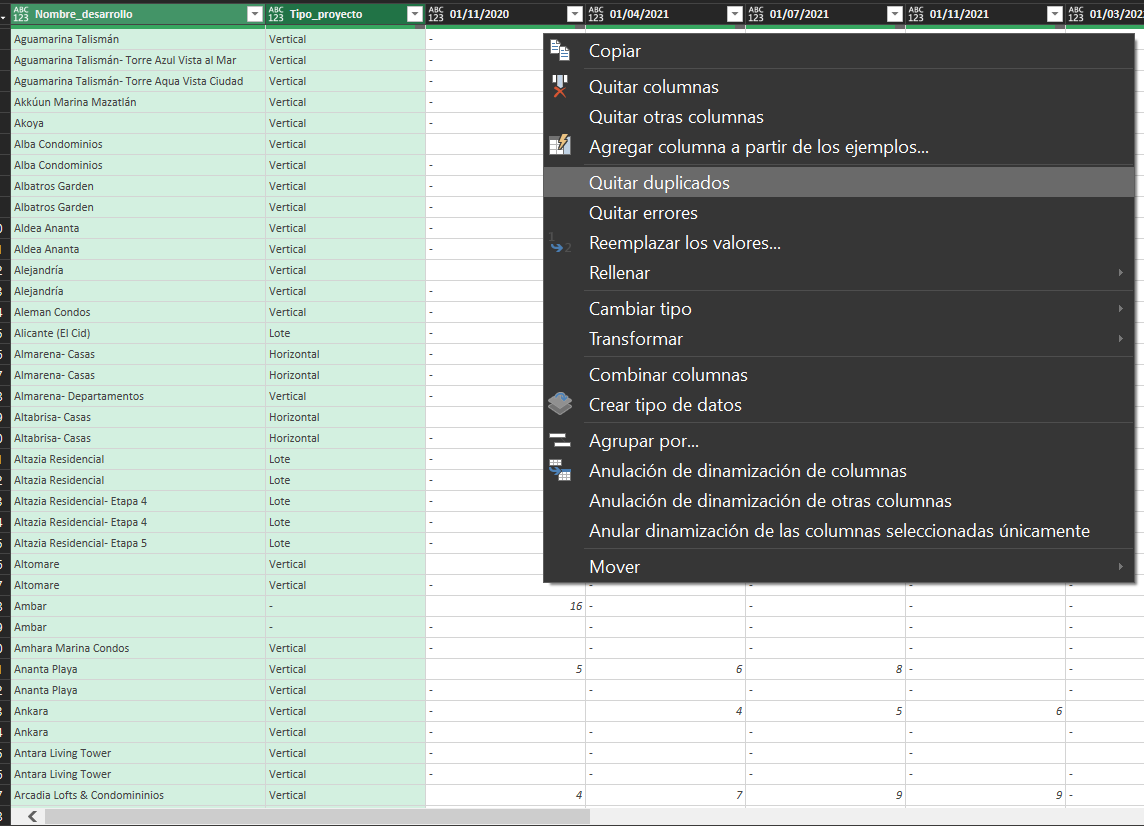Select Quitar otras columnas menu entry
This screenshot has width=1144, height=826.
click(676, 117)
